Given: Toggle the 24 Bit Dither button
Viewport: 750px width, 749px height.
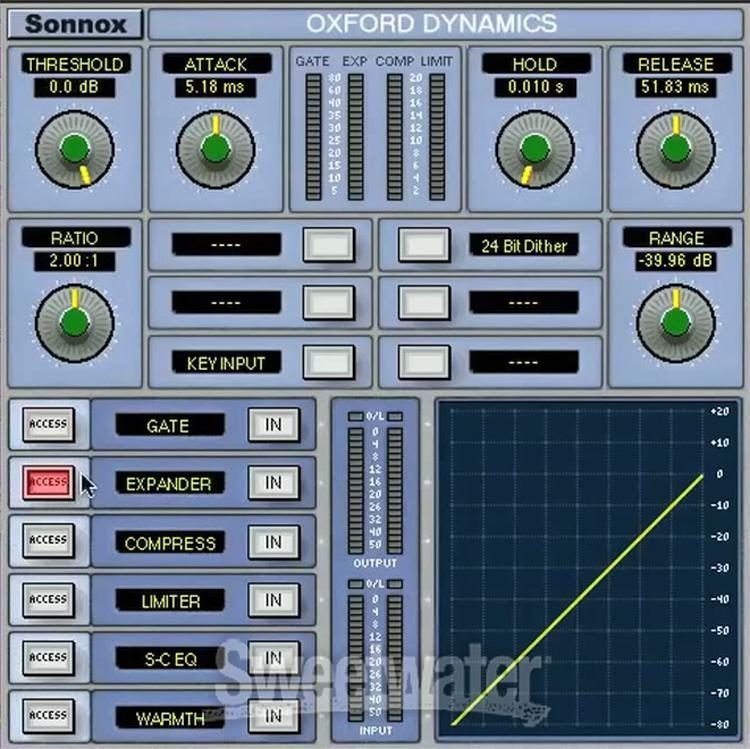Looking at the screenshot, I should click(424, 245).
